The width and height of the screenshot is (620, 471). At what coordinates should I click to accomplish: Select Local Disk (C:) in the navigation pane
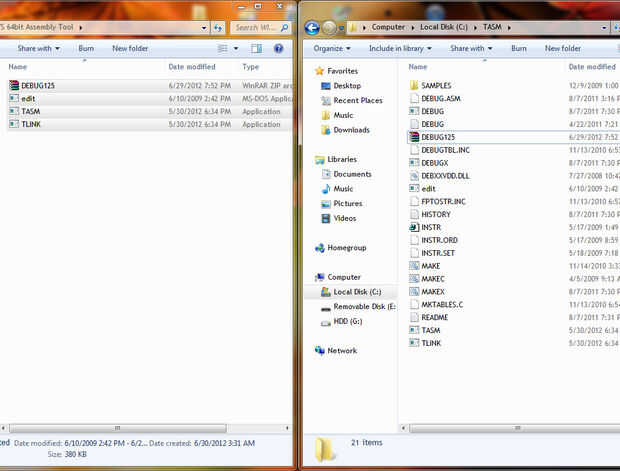(x=351, y=292)
